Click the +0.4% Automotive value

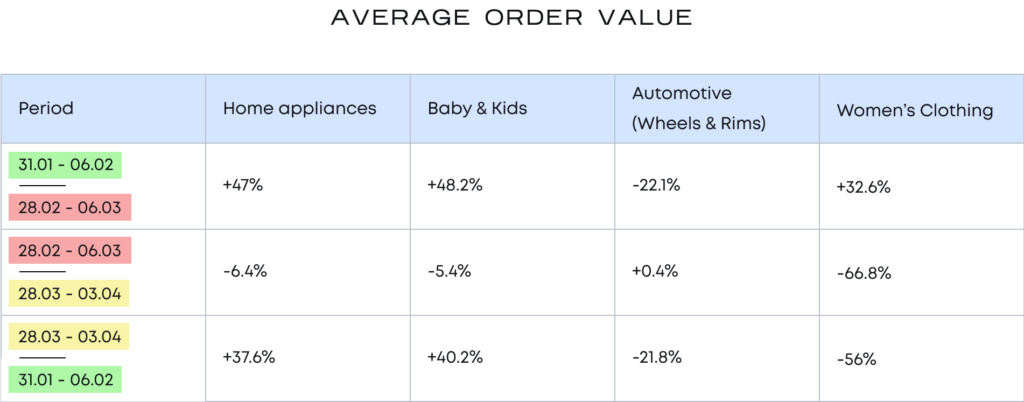pyautogui.click(x=655, y=272)
